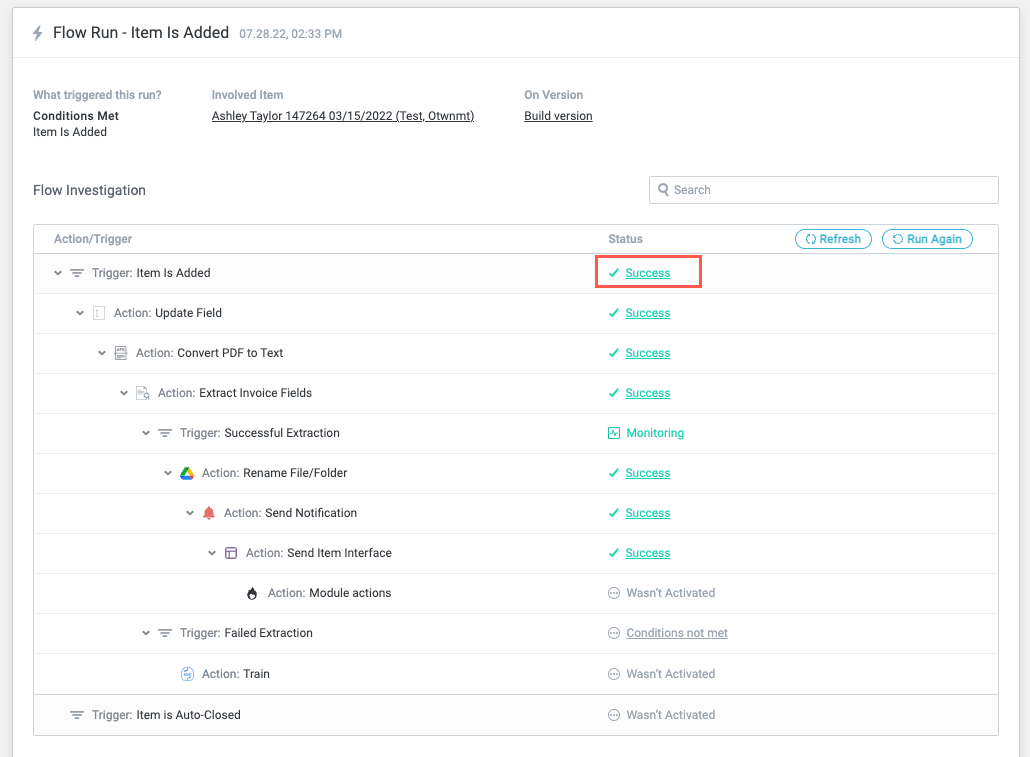Collapse the Update Field action chevron

80,313
